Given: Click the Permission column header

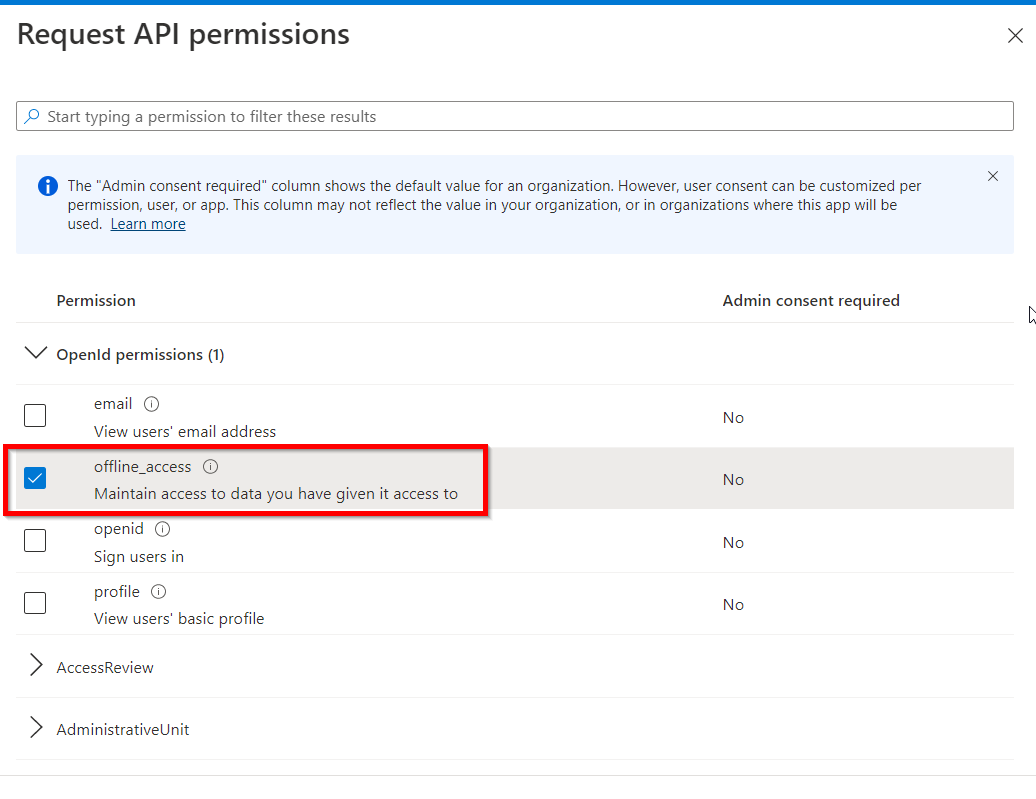Looking at the screenshot, I should tap(96, 300).
